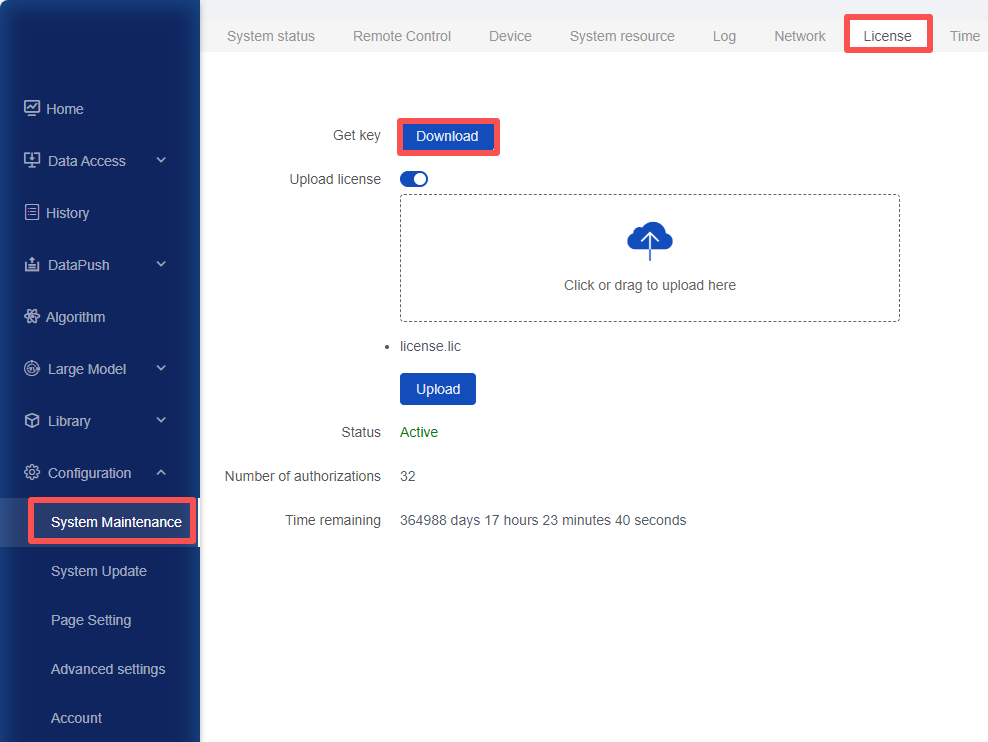Open Advanced settings in sidebar
The height and width of the screenshot is (742, 988).
[x=108, y=669]
